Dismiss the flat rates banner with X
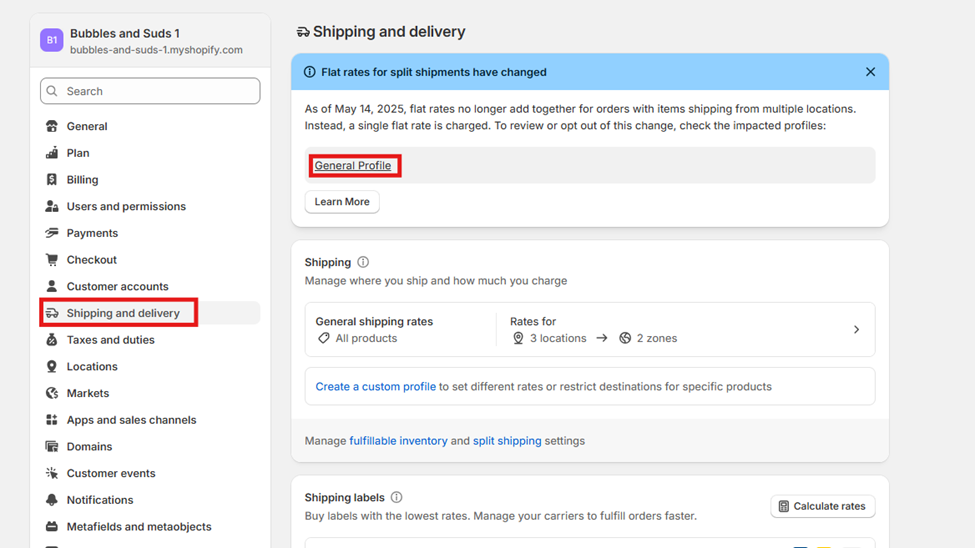 coord(871,72)
